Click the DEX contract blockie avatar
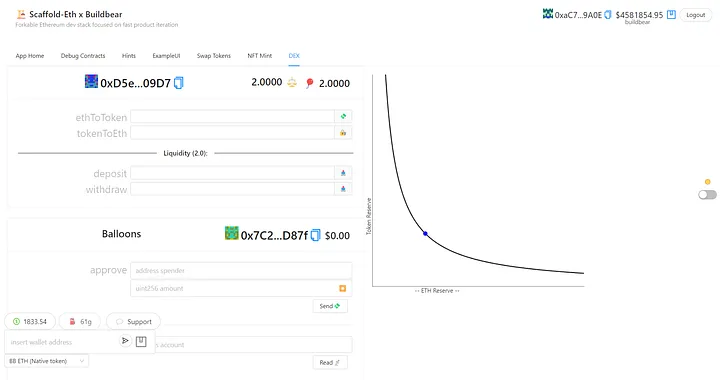The image size is (720, 380). pos(91,82)
